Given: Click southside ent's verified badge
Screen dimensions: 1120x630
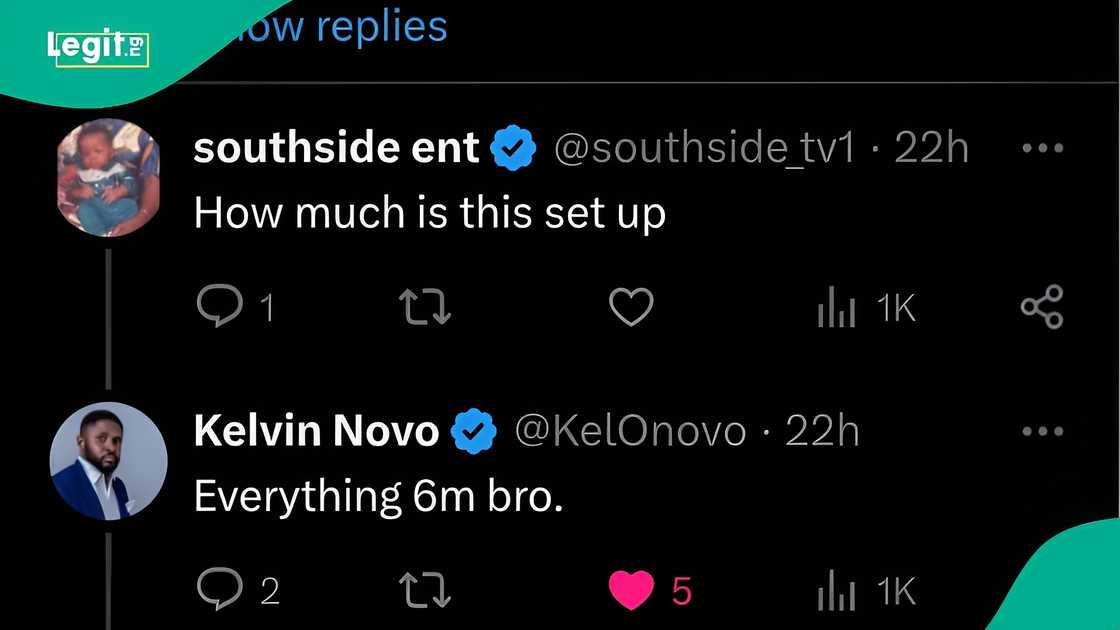Looking at the screenshot, I should tap(515, 149).
